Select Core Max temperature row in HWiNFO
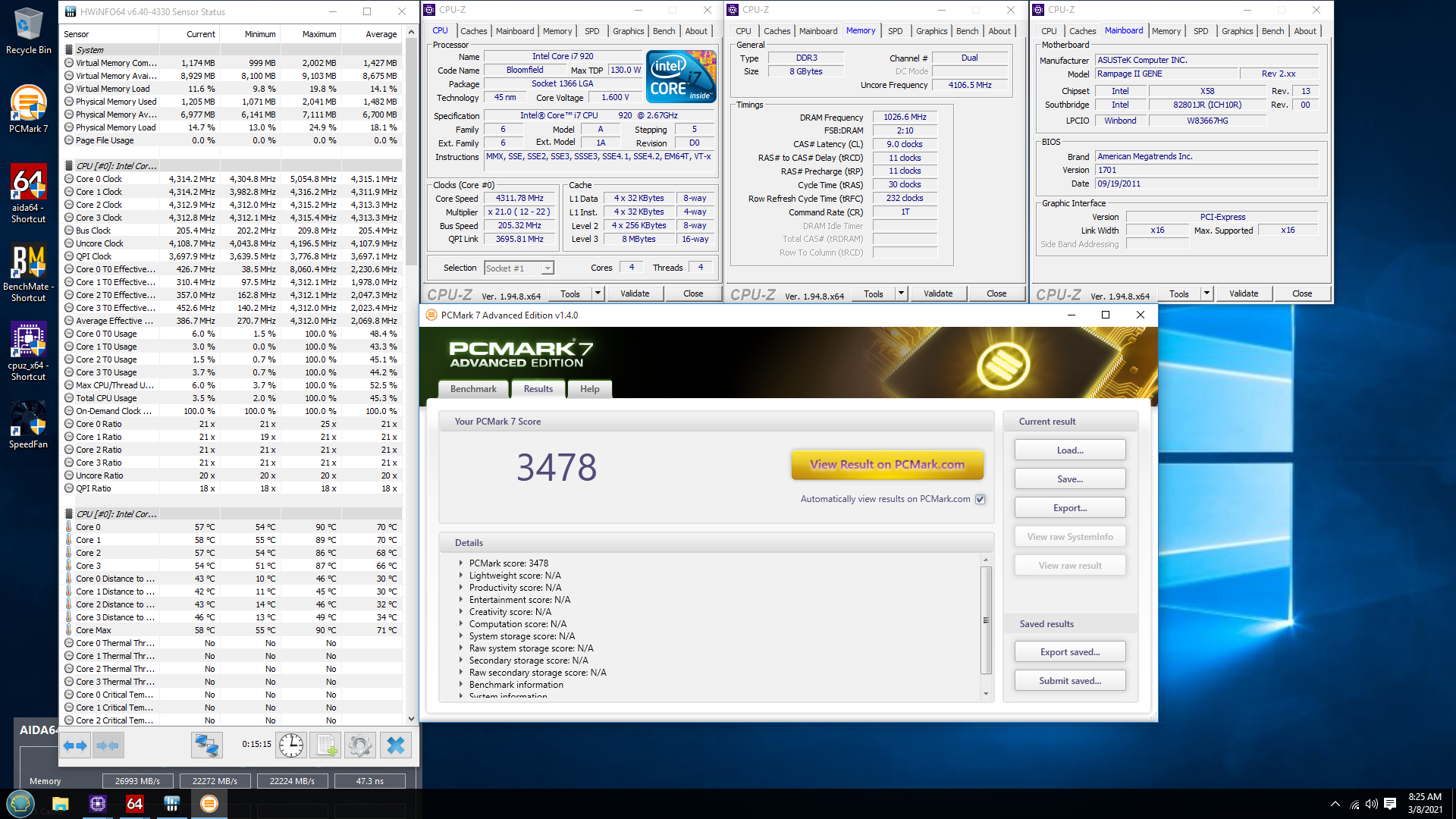 (231, 630)
